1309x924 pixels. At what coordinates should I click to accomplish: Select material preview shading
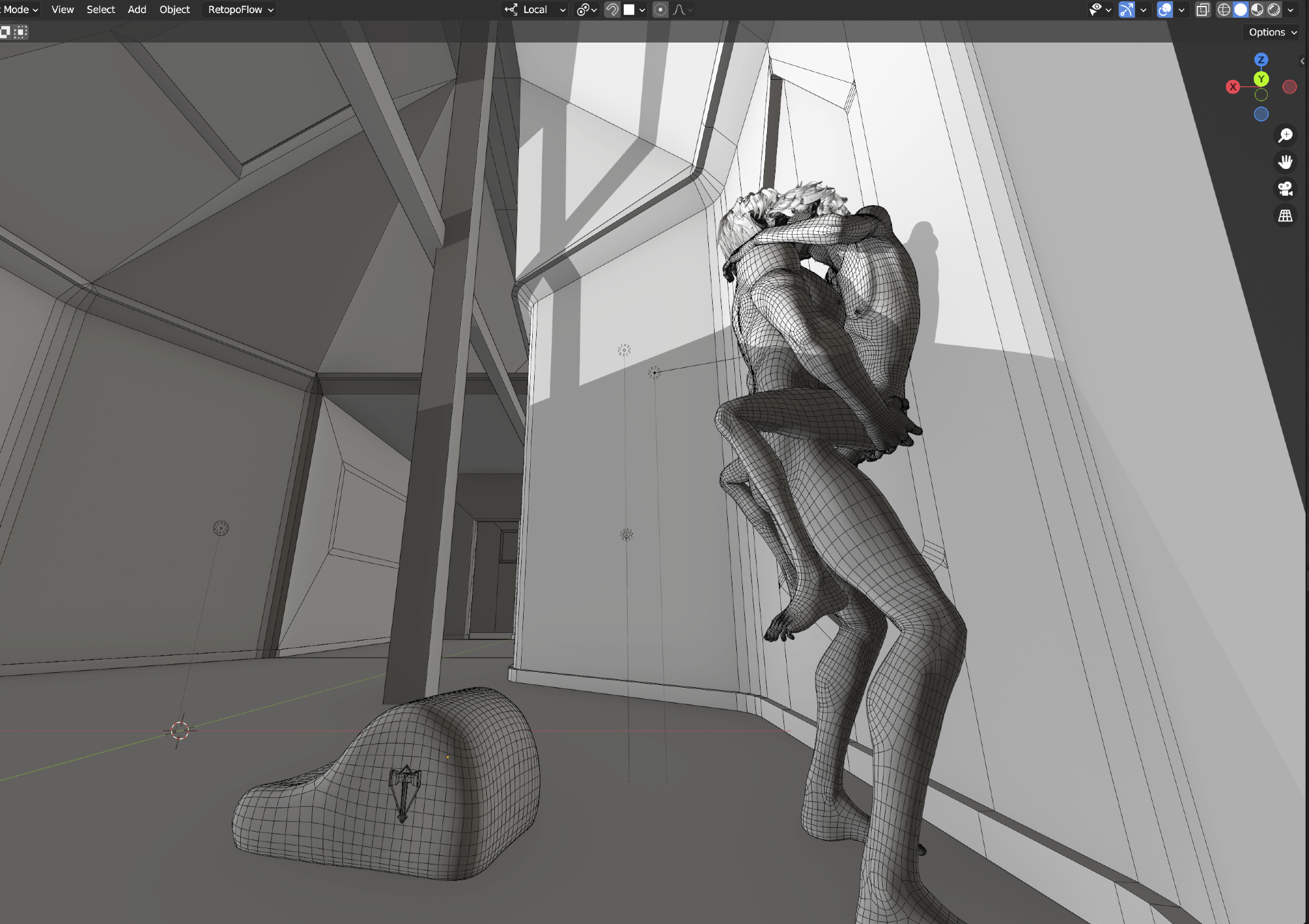[x=1257, y=10]
